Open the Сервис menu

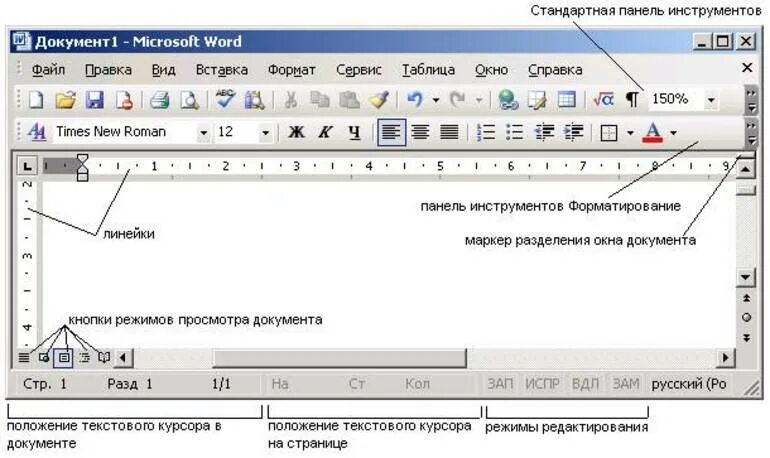358,70
